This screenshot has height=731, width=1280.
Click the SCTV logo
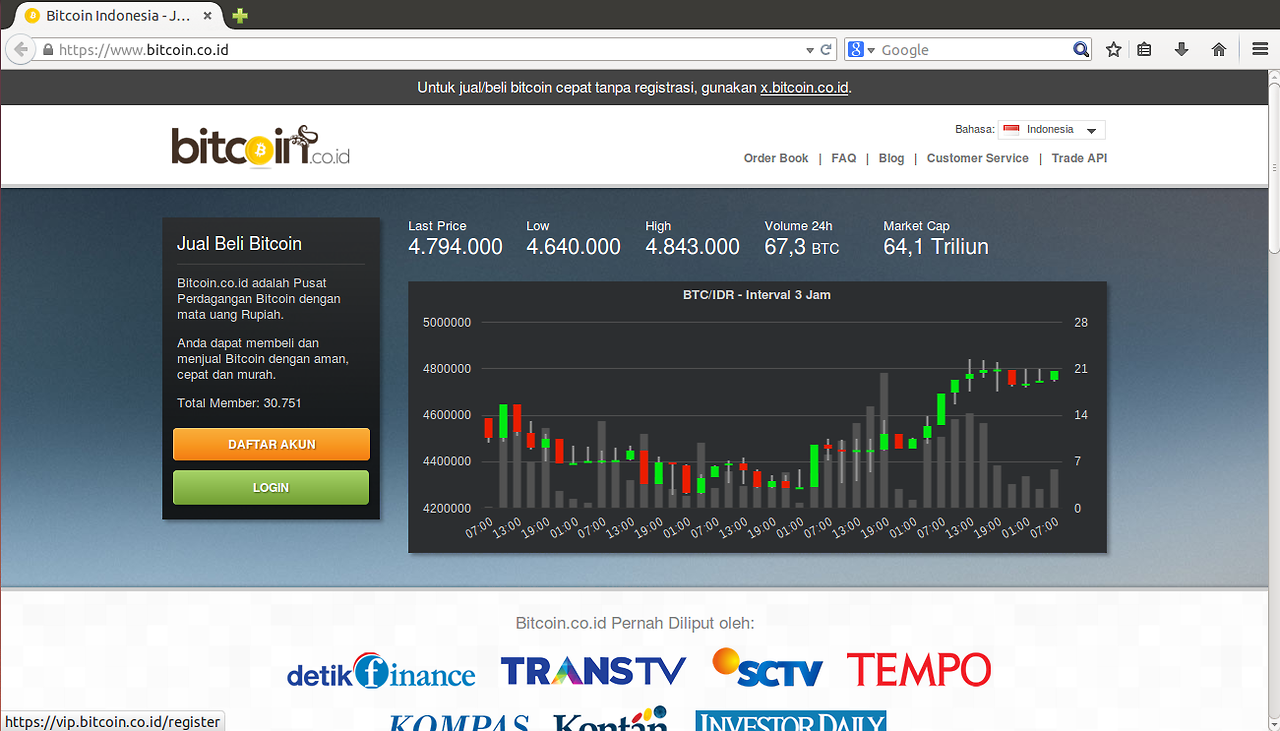pyautogui.click(x=767, y=669)
